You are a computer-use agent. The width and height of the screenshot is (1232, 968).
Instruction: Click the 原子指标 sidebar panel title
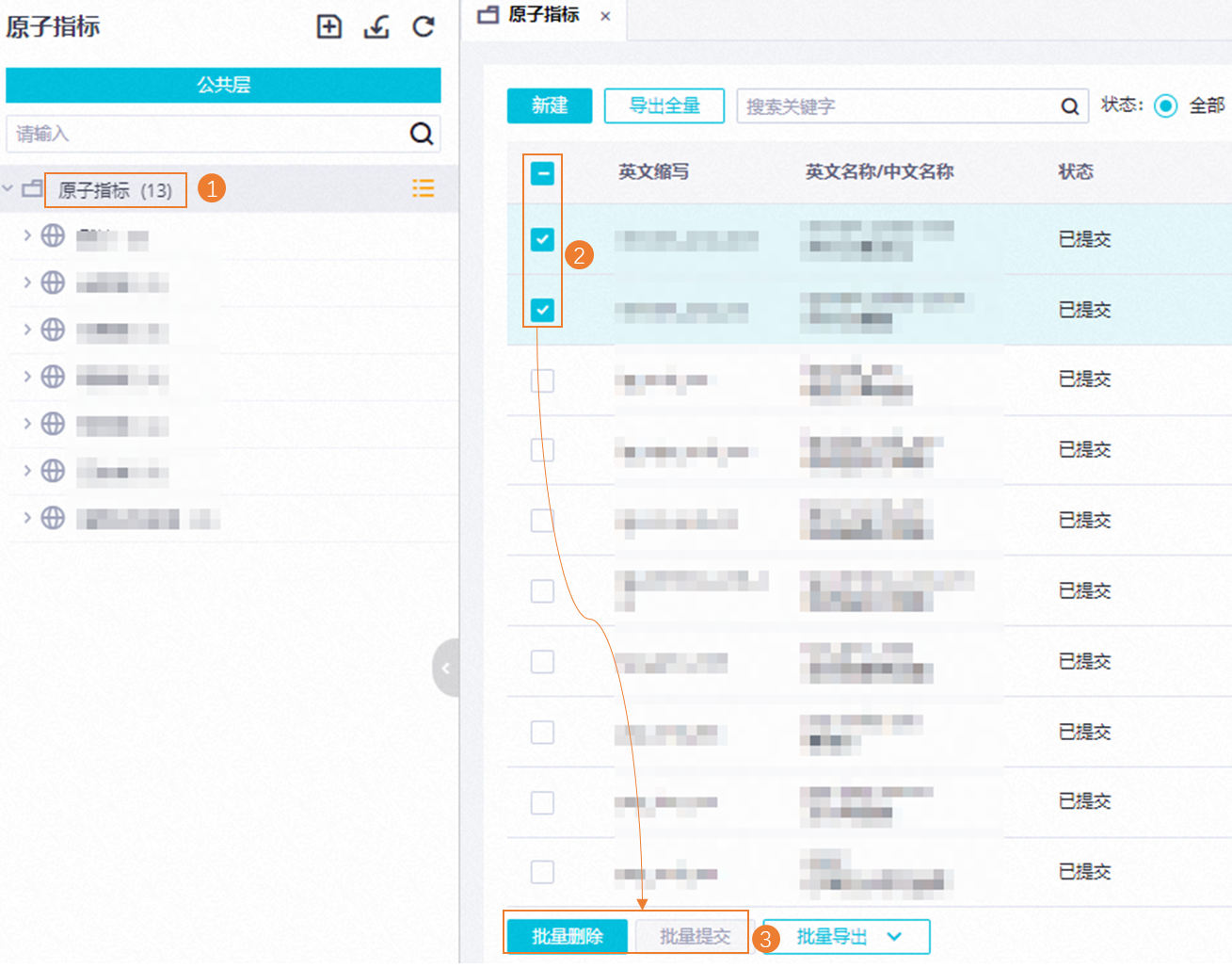coord(53,26)
